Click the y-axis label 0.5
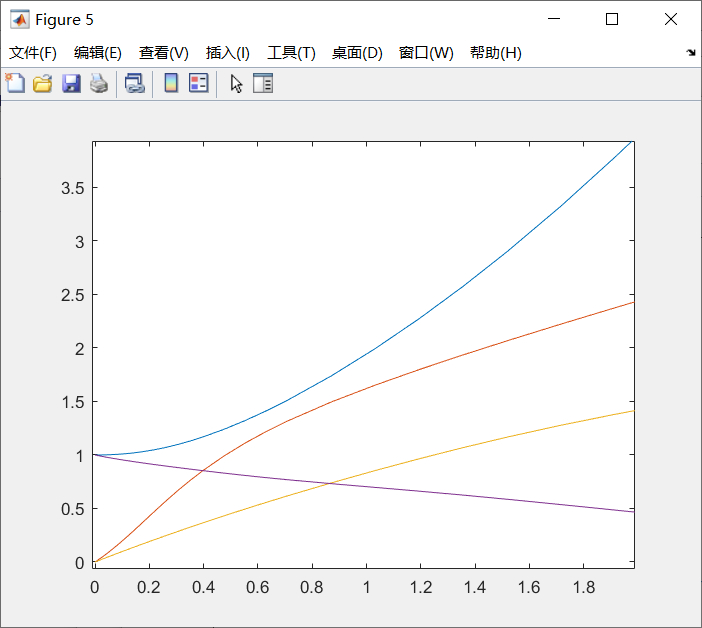702x628 pixels. click(x=73, y=509)
